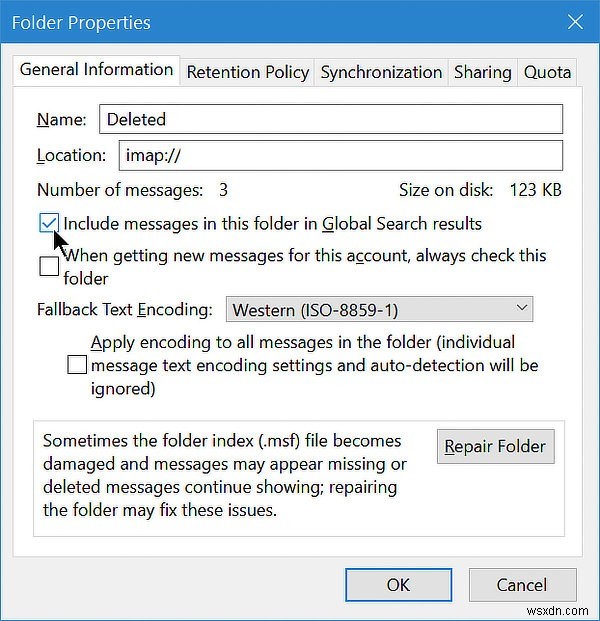
Task: Switch to the General Information tab
Action: 96,70
